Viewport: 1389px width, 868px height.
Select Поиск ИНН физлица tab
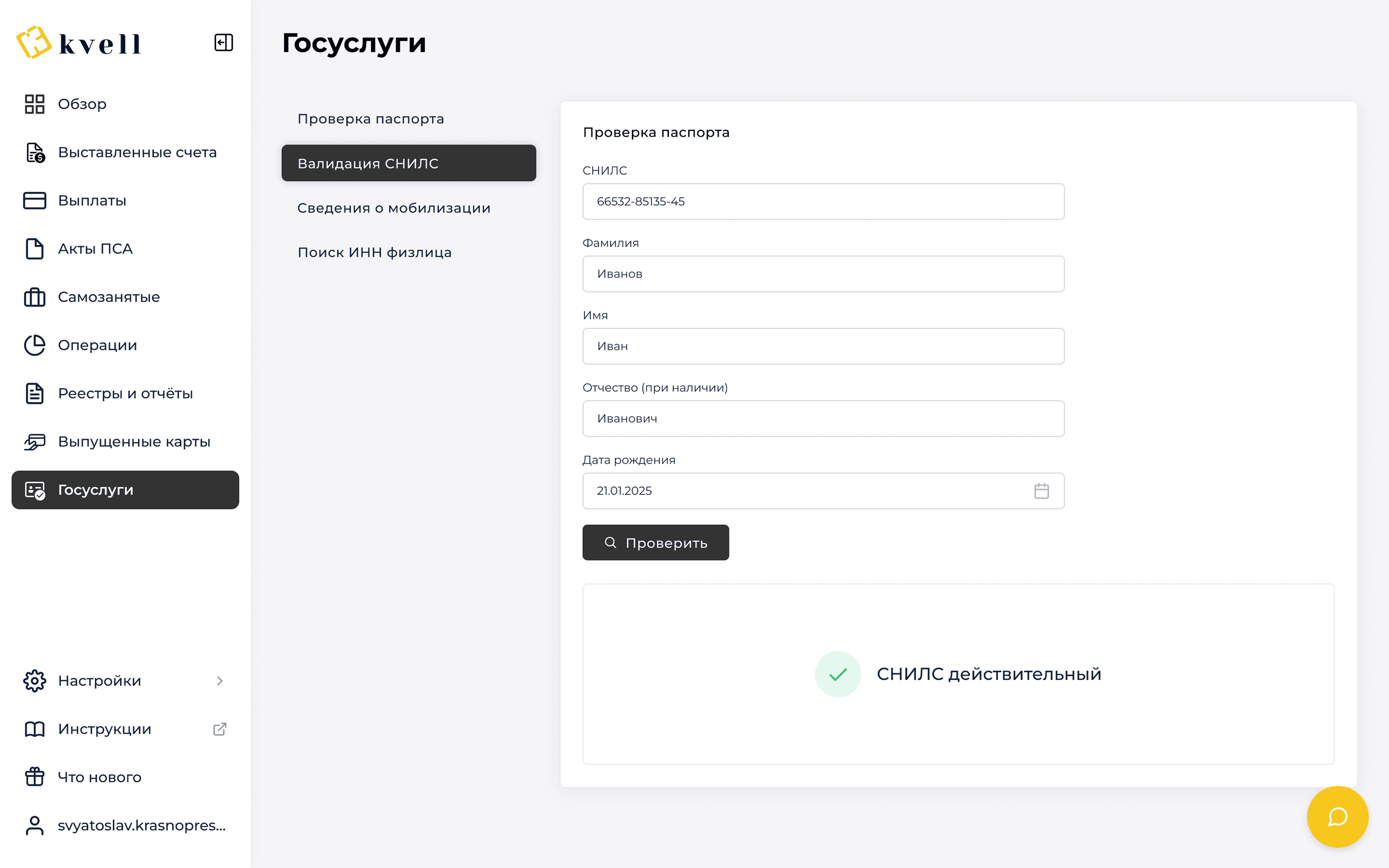(374, 252)
